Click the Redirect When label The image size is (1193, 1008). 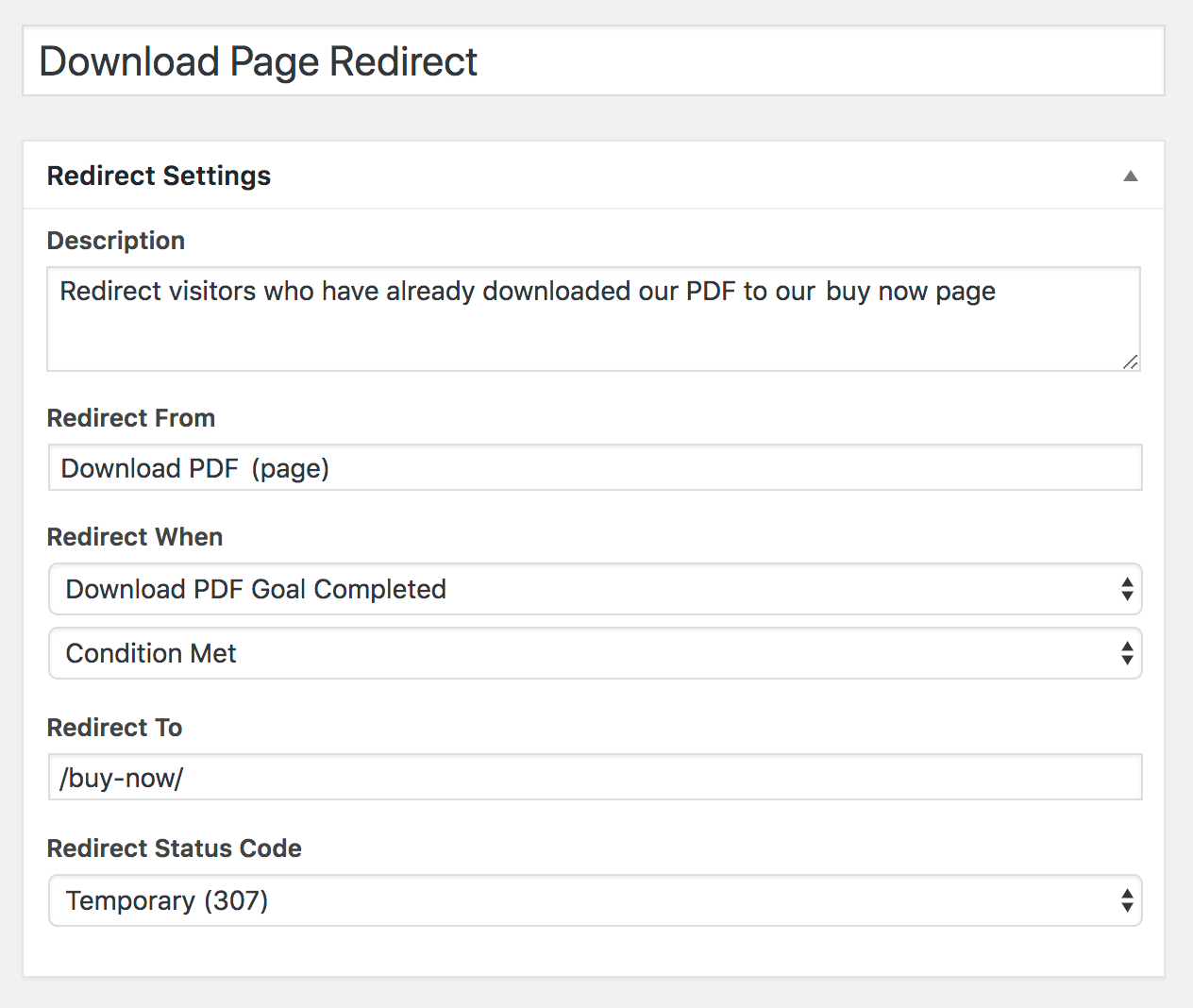click(x=135, y=537)
